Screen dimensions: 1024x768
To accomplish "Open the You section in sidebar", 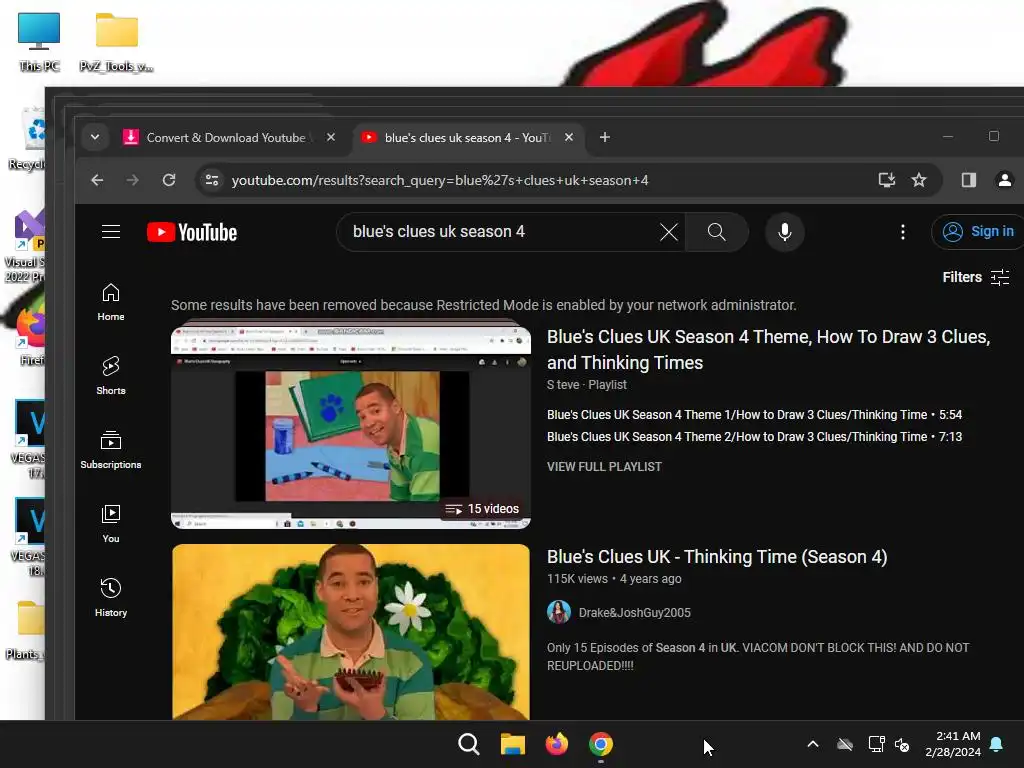I will click(111, 524).
